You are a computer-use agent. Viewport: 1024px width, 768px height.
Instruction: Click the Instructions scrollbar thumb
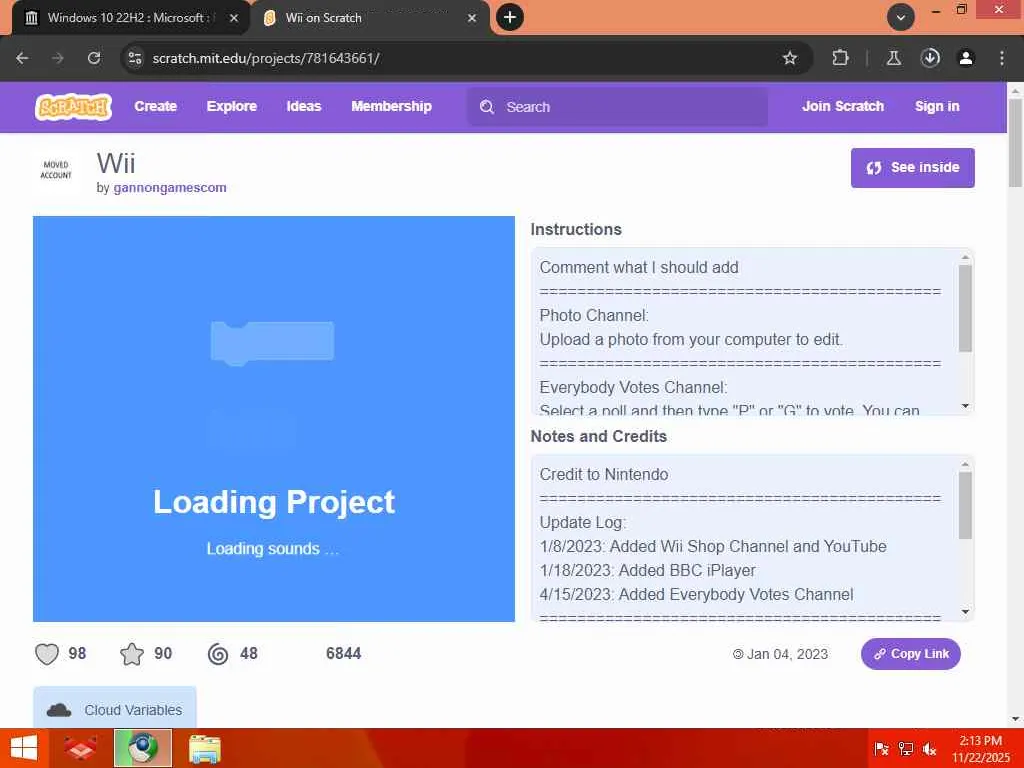[x=965, y=309]
